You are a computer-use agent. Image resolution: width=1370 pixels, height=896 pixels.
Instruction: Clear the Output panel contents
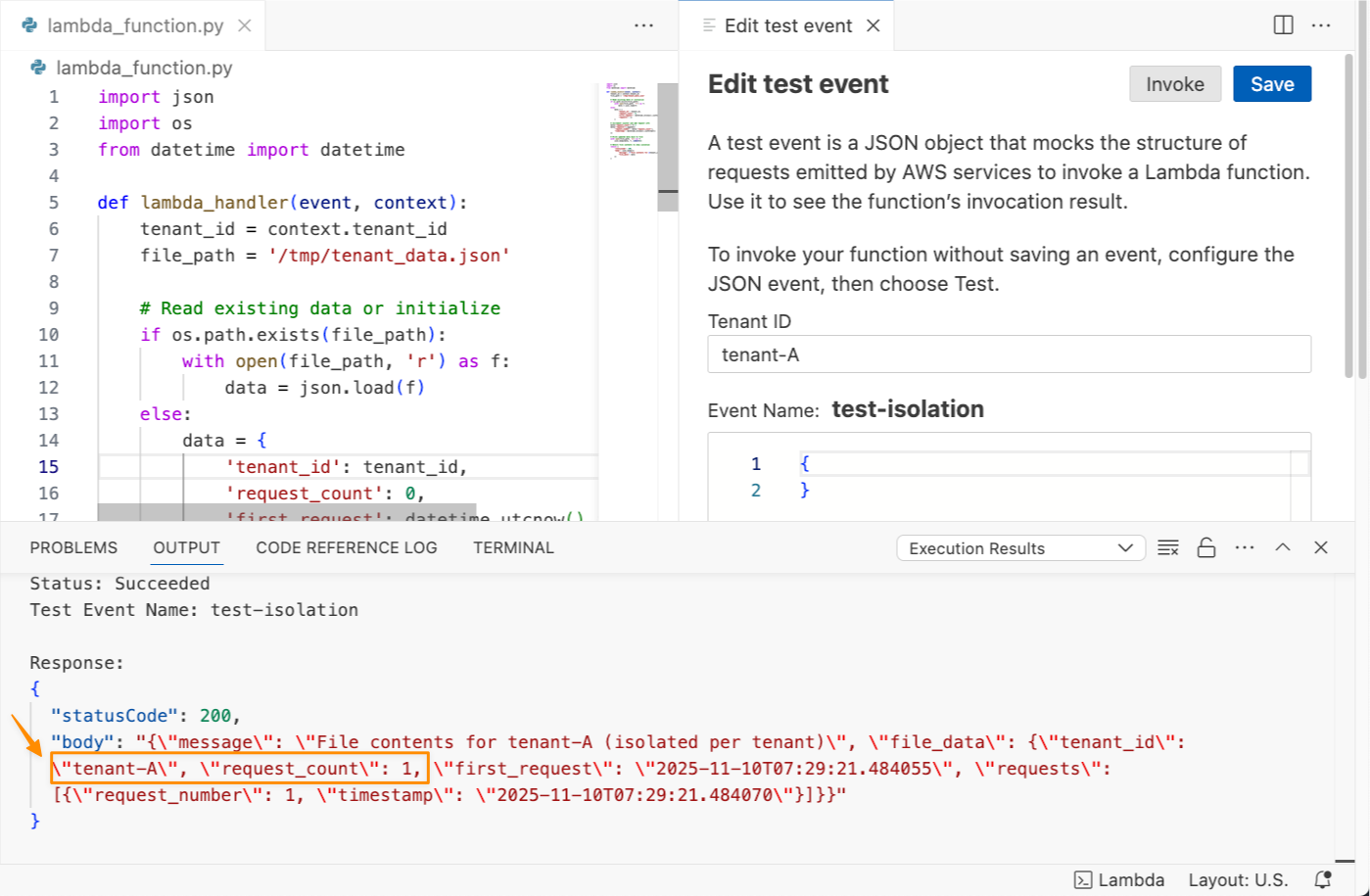[x=1168, y=547]
